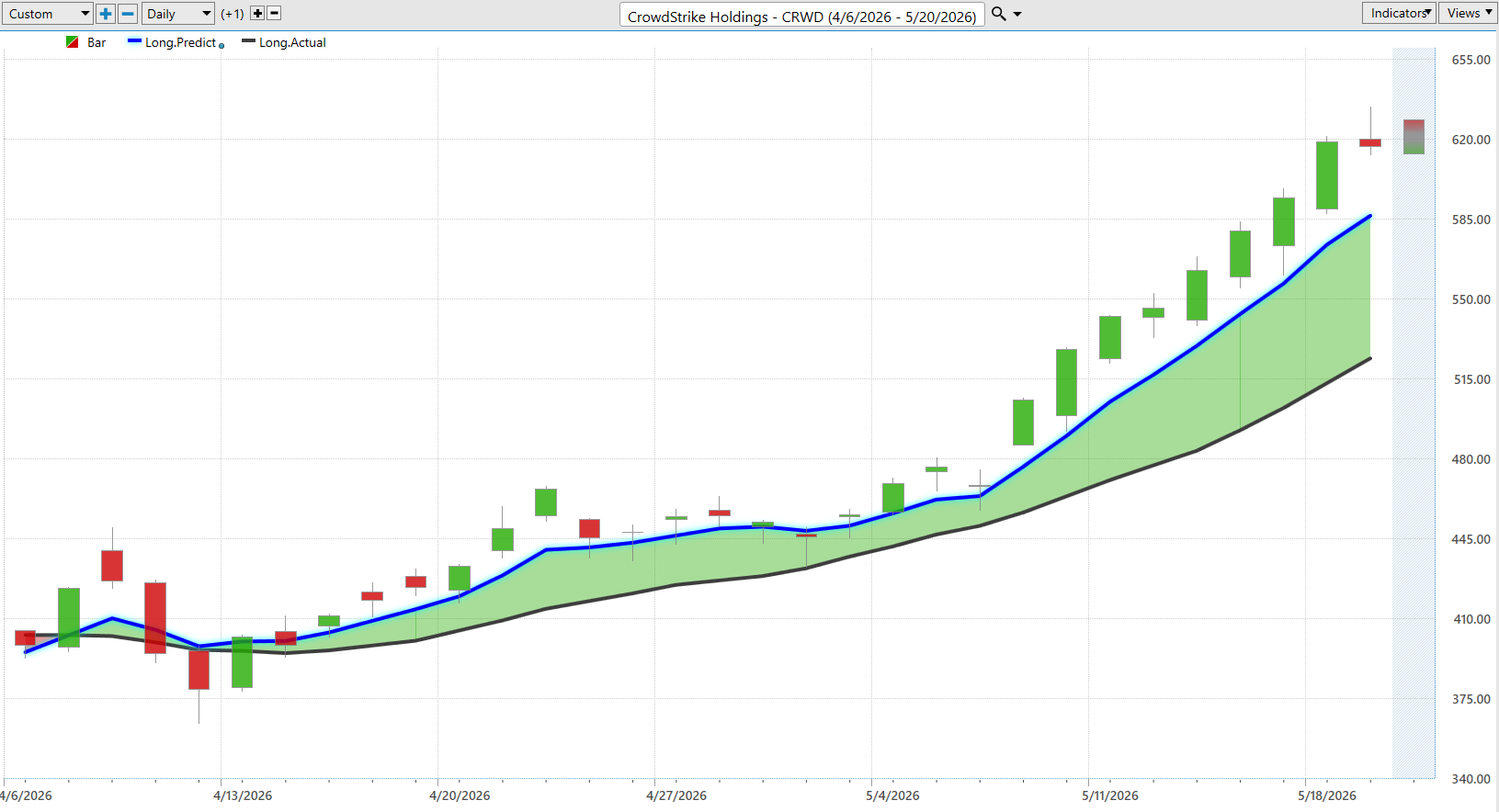1499x812 pixels.
Task: Click the Bar legend red-green icon
Action: (x=72, y=42)
